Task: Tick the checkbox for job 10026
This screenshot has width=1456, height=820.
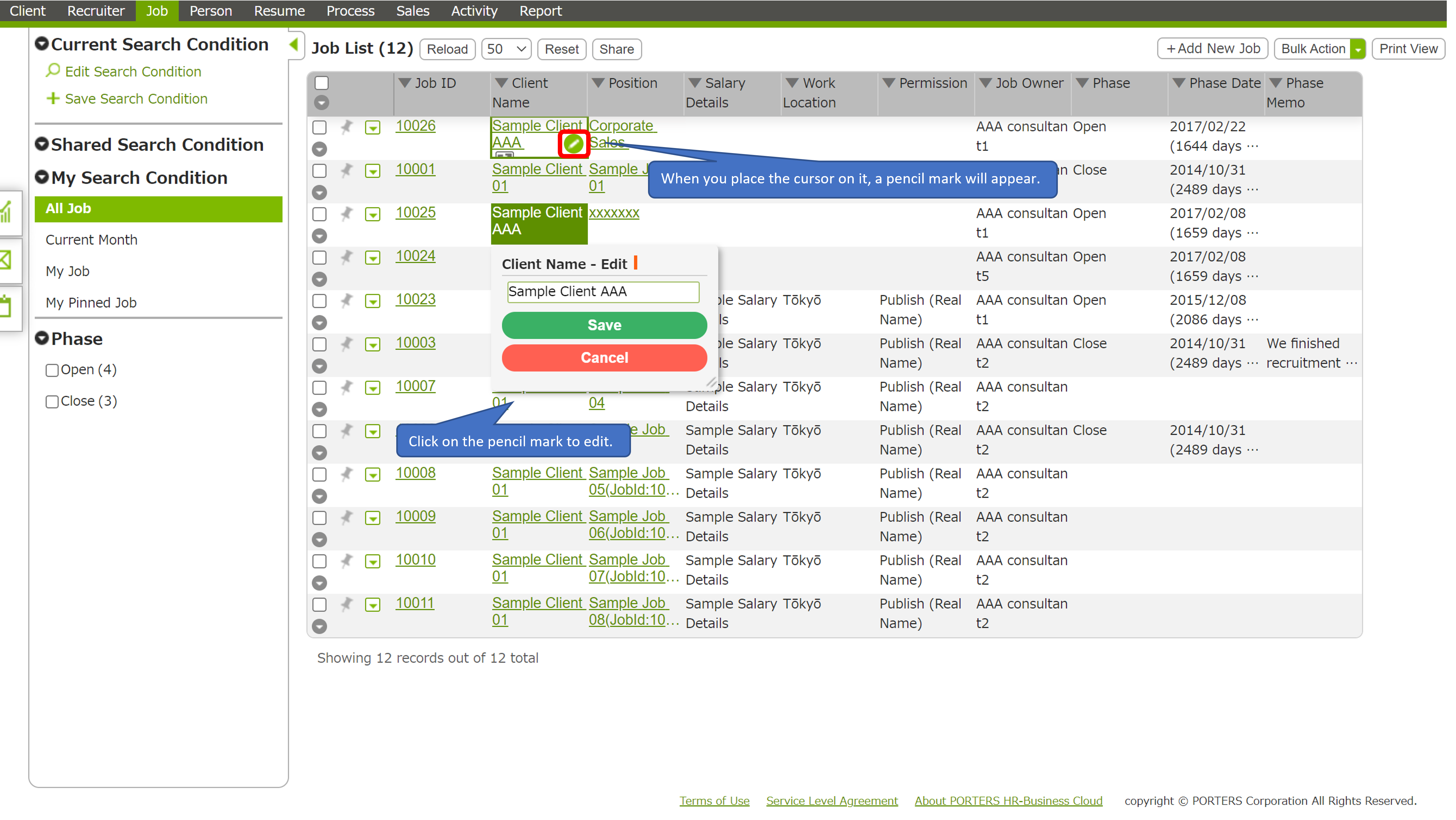Action: [319, 127]
